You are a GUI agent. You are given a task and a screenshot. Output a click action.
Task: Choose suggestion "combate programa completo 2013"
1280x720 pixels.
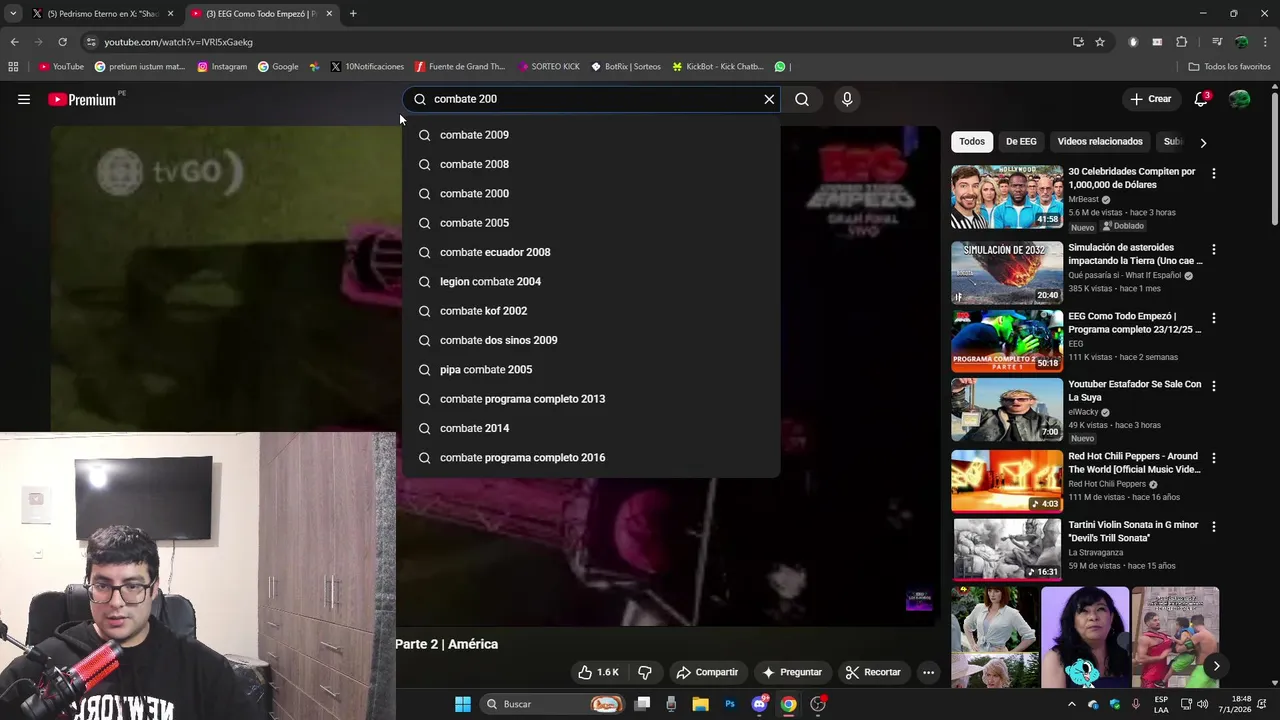pyautogui.click(x=590, y=399)
